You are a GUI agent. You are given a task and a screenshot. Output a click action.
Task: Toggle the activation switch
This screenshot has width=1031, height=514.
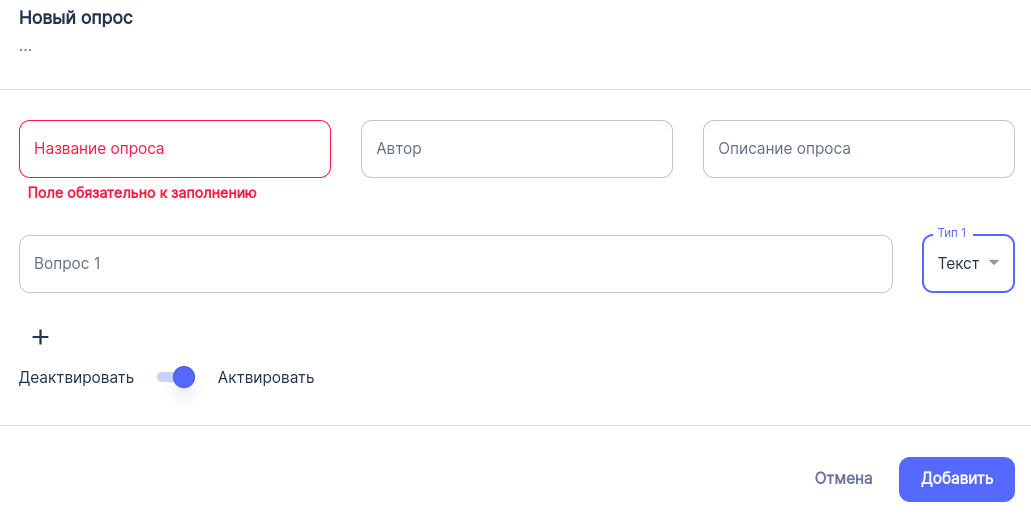pos(176,377)
